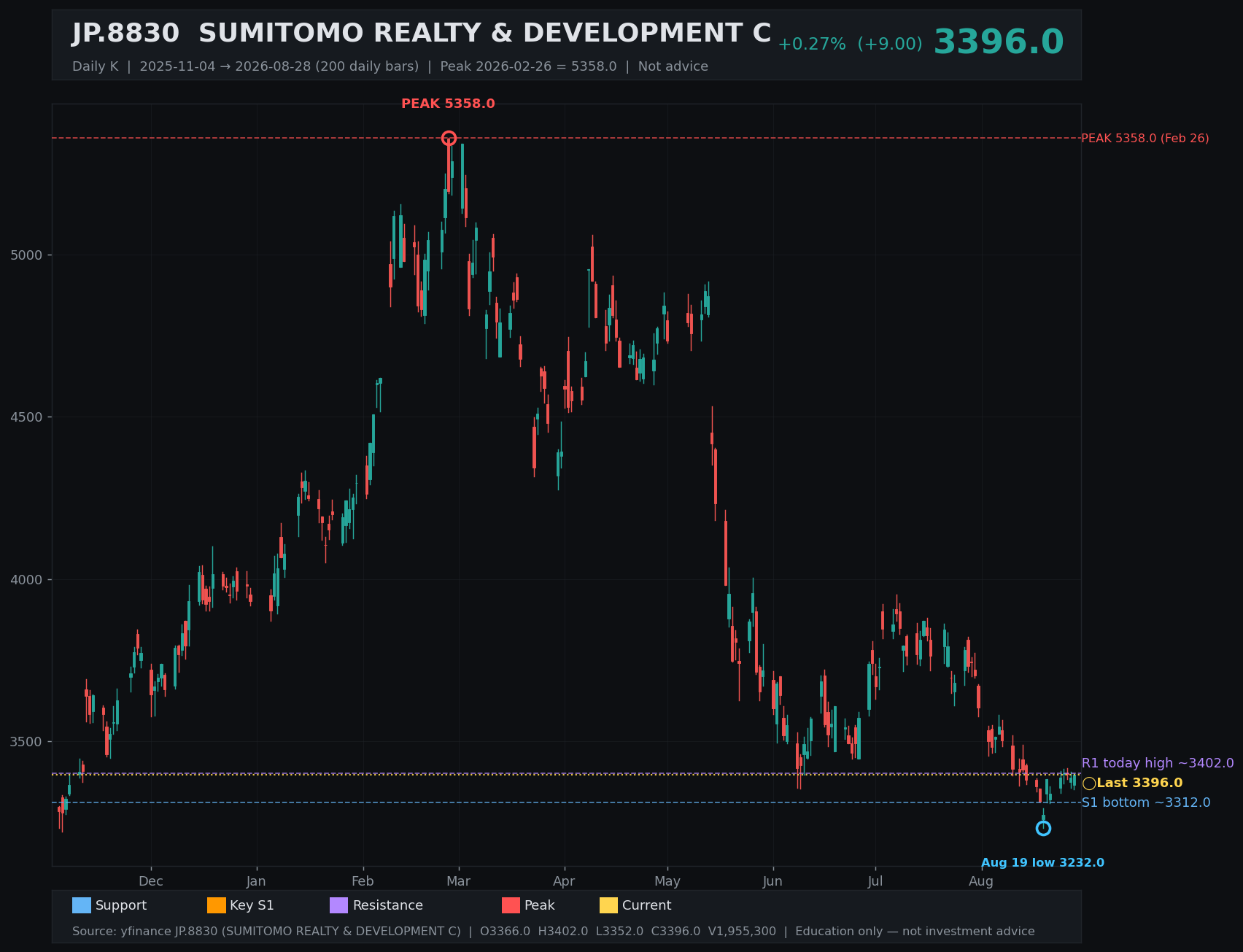Click the red peak circle marker on the chart
Image resolution: width=1243 pixels, height=952 pixels.
pyautogui.click(x=449, y=138)
